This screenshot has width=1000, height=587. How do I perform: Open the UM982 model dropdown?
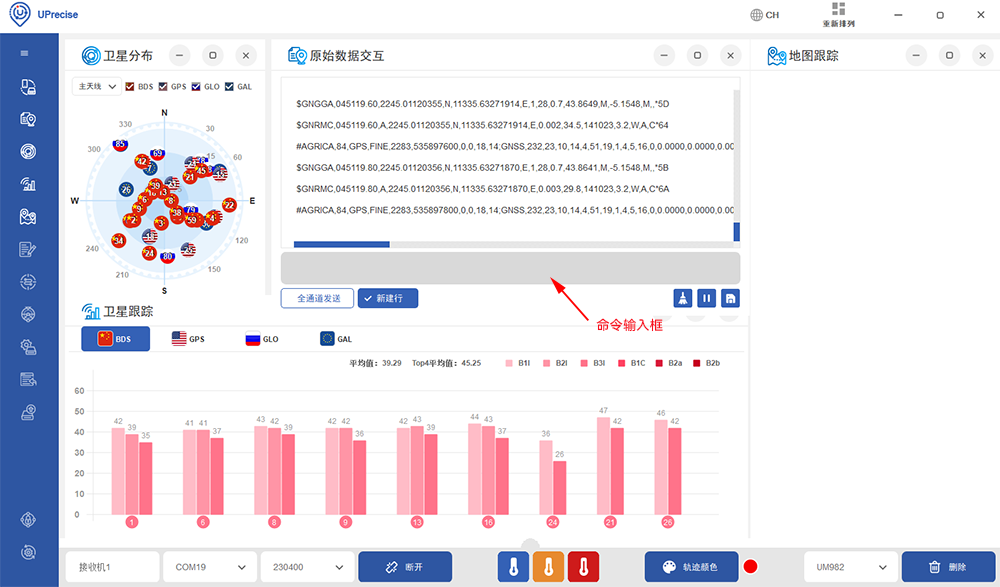coord(851,567)
